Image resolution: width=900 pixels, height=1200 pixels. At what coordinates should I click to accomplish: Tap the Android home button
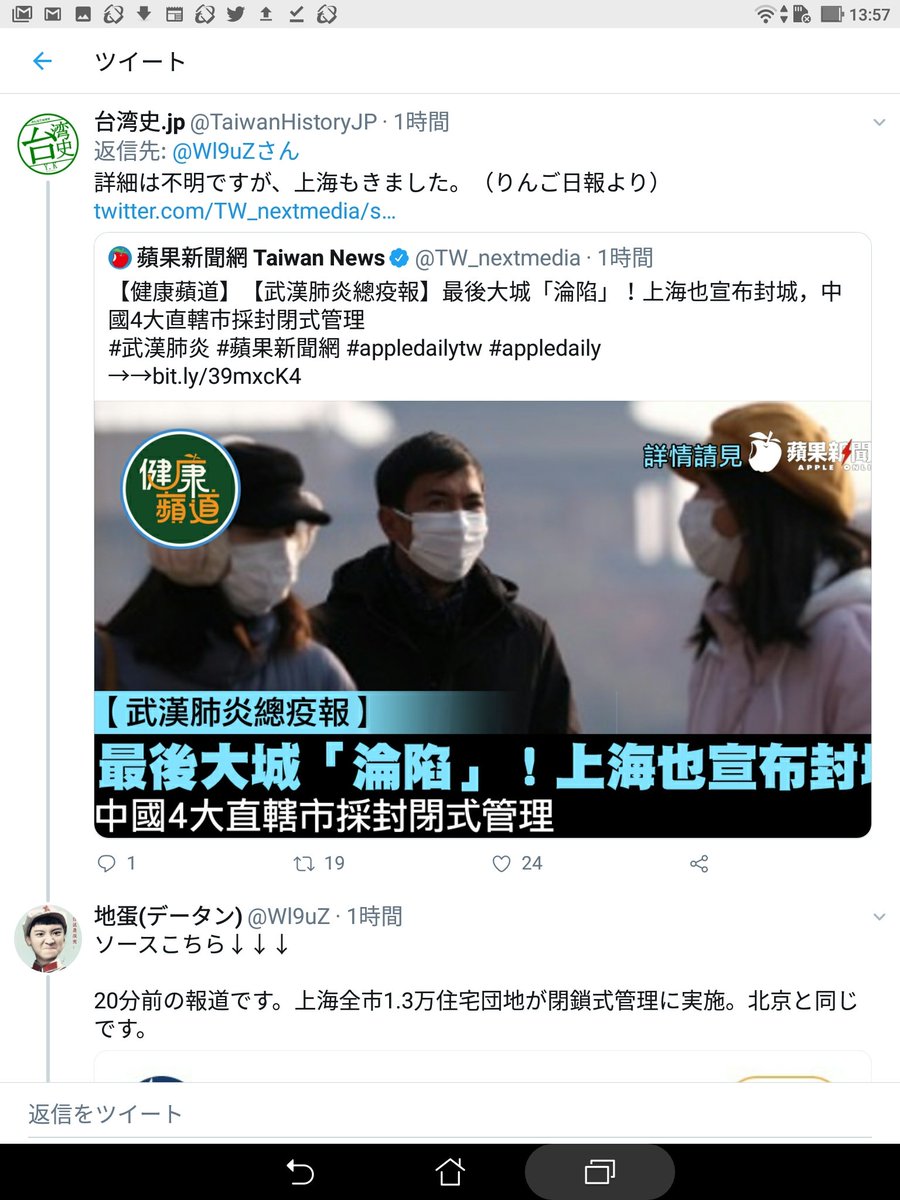pyautogui.click(x=450, y=1171)
